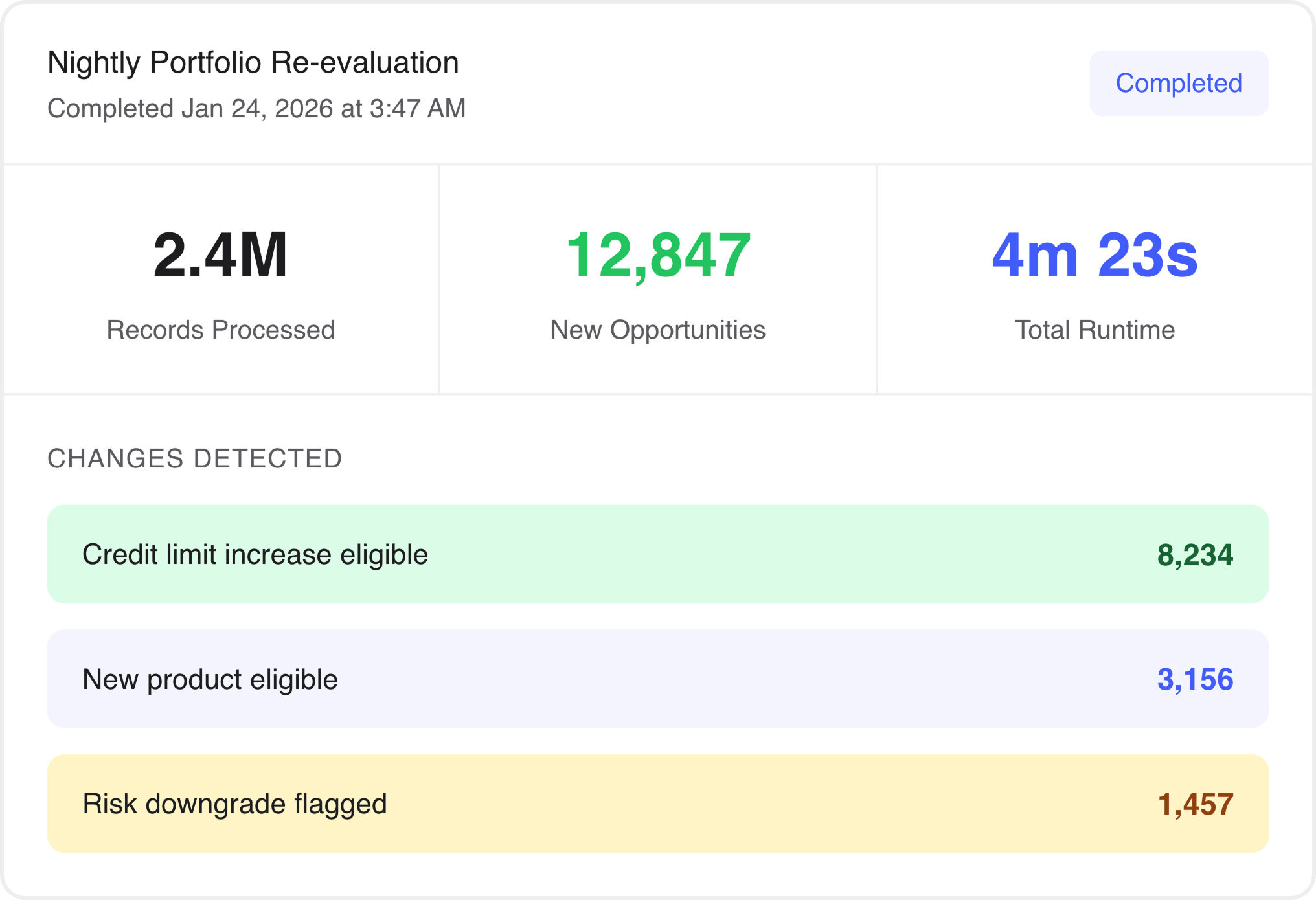Click the 1,457 risk downgrade count
Image resolution: width=1316 pixels, height=900 pixels.
coord(1195,804)
